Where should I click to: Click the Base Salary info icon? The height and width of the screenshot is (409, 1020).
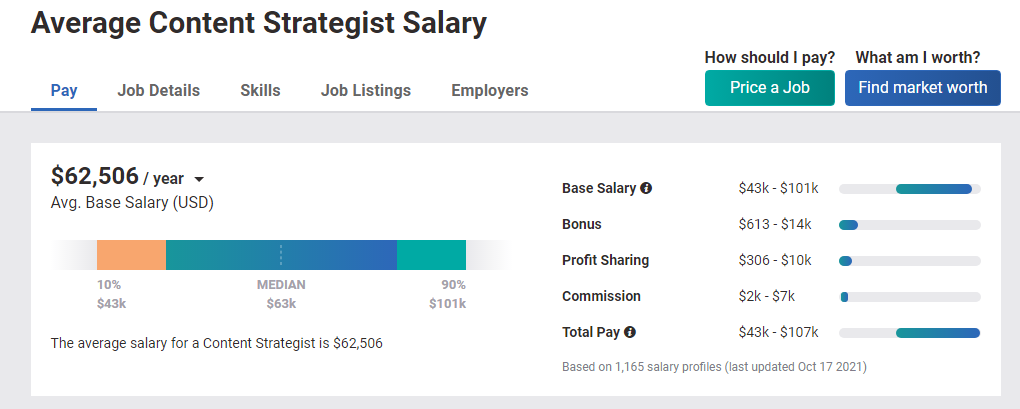coord(646,188)
